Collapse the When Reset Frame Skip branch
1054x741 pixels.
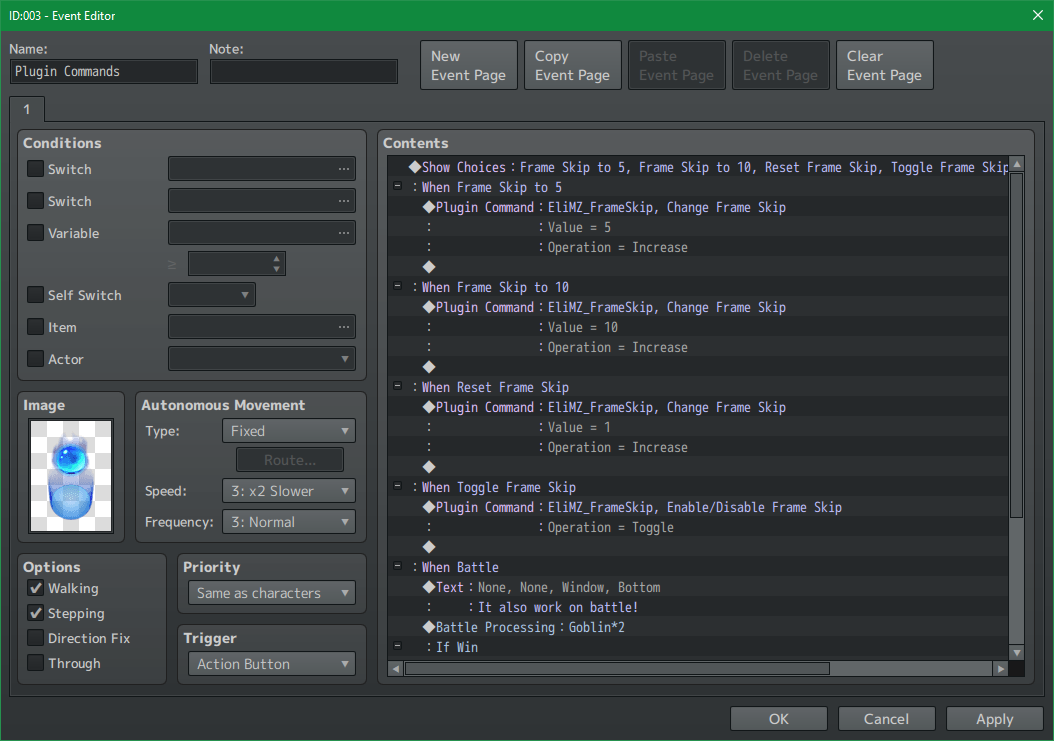(x=397, y=386)
